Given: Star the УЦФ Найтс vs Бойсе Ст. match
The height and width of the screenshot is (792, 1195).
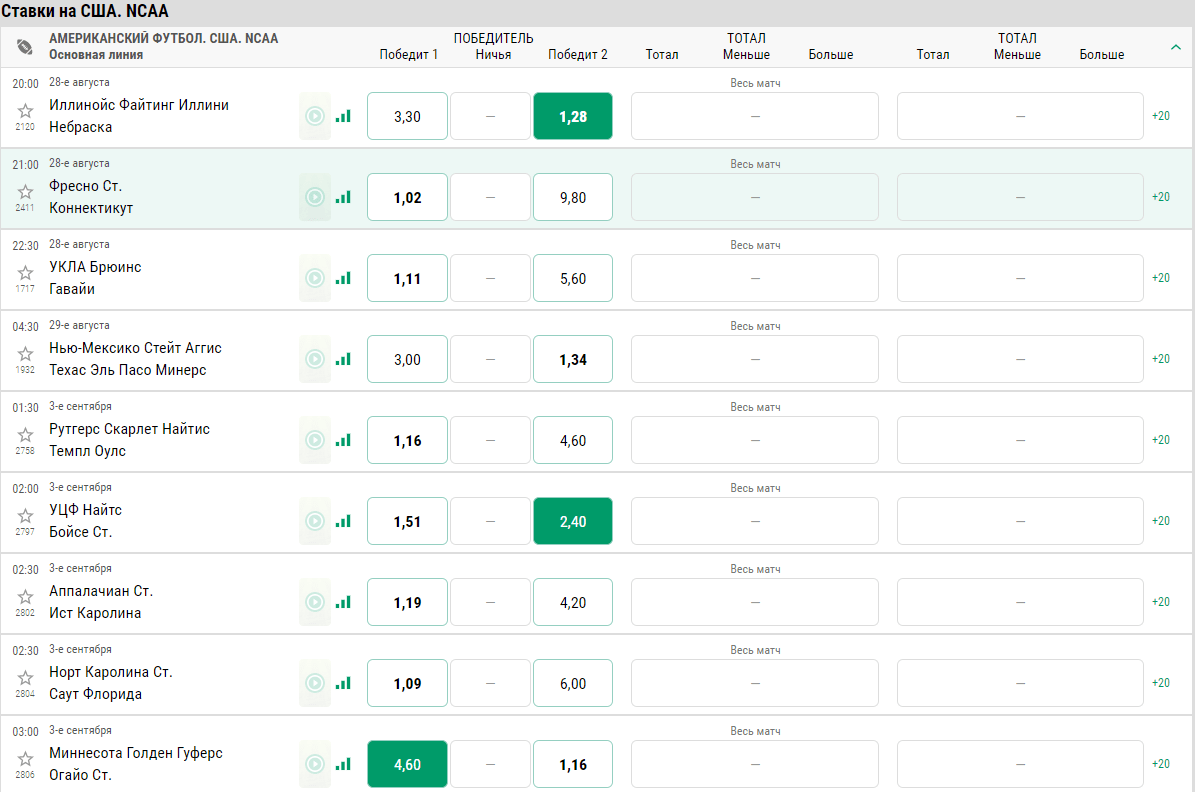Looking at the screenshot, I should click(x=25, y=515).
